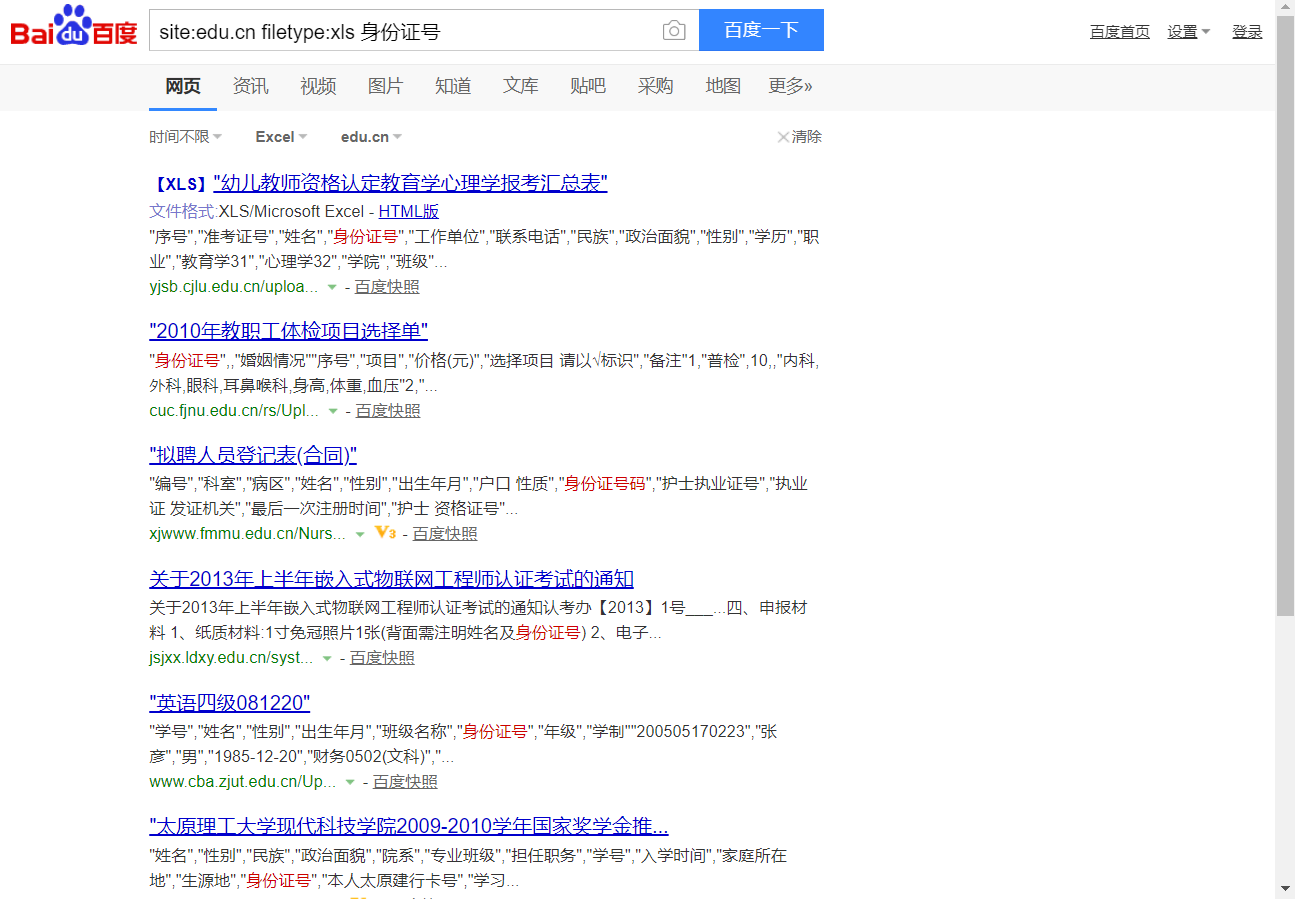Viewport: 1295px width, 899px height.
Task: Open 百度快照 for www.cba.zjut.edu.cn result
Action: (405, 782)
